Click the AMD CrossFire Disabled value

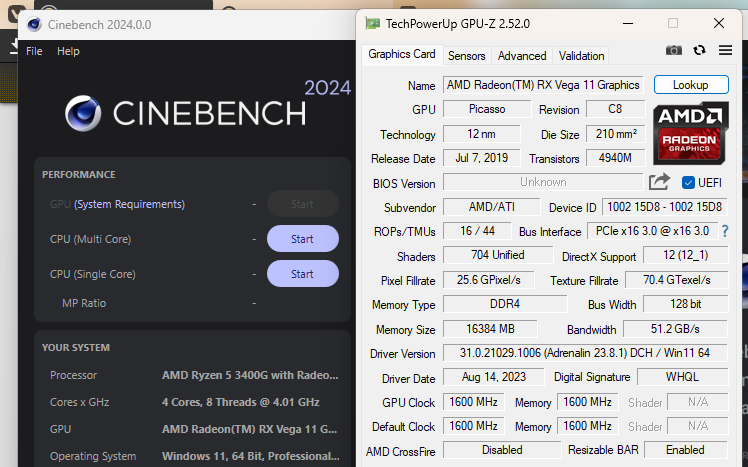coord(502,450)
